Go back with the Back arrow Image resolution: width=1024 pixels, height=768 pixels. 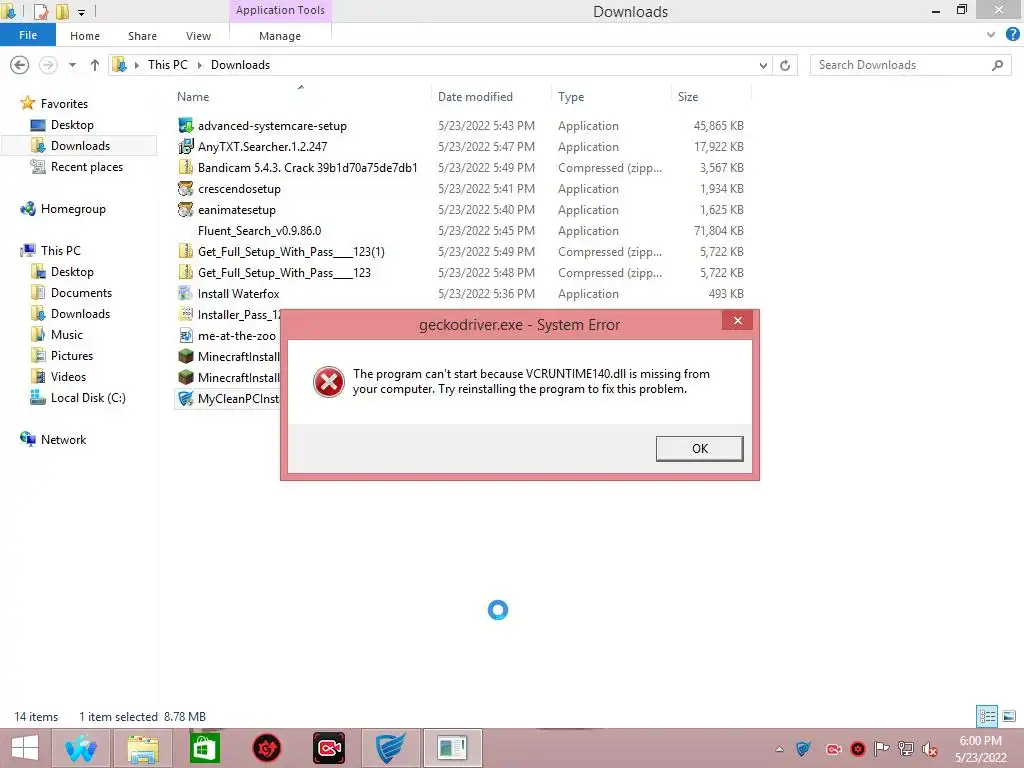point(20,65)
